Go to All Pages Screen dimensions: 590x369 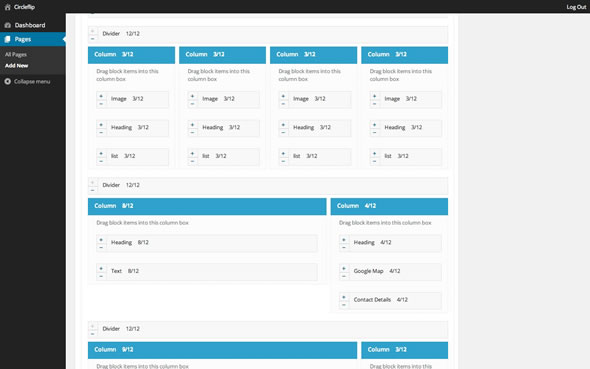[16, 55]
